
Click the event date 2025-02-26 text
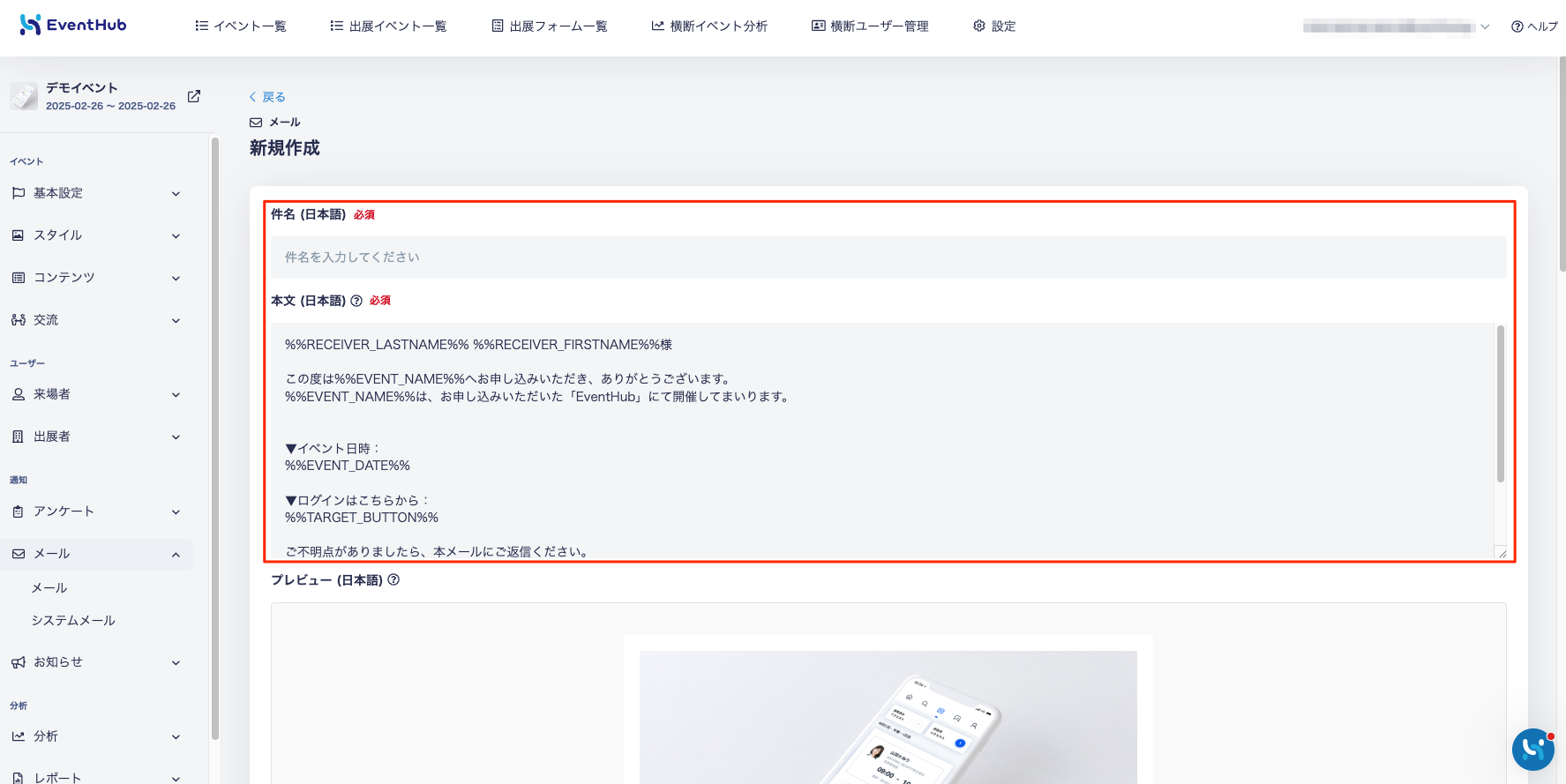point(110,106)
